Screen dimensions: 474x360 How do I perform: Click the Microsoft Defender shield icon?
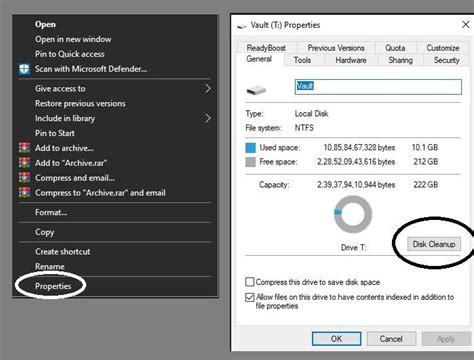click(24, 69)
